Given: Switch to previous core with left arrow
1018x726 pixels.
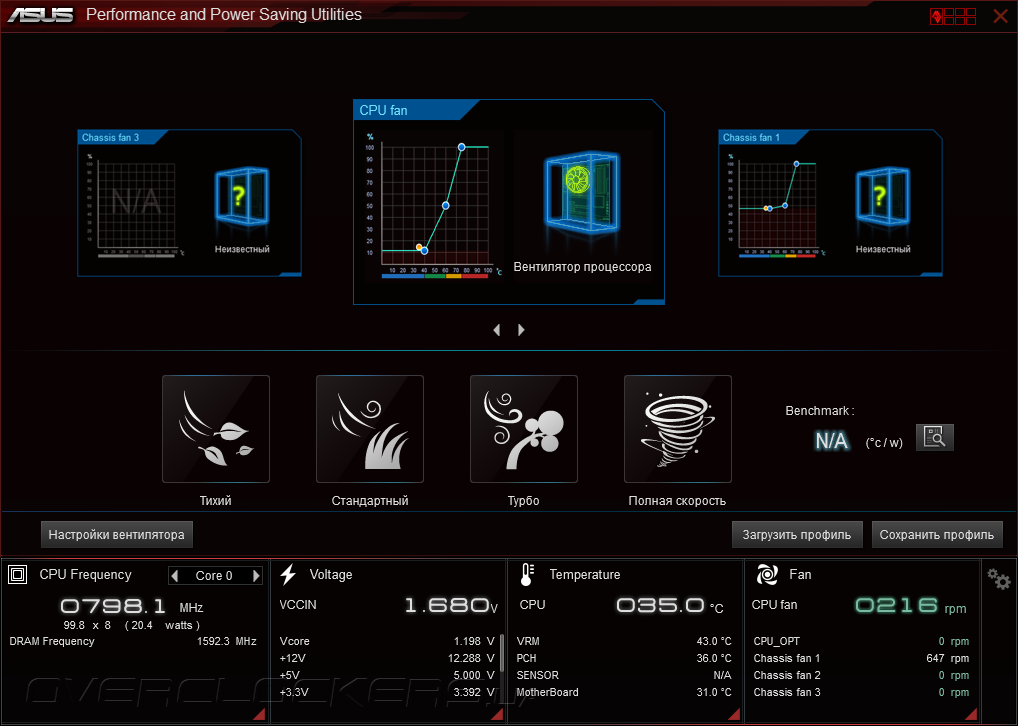Looking at the screenshot, I should pyautogui.click(x=175, y=575).
